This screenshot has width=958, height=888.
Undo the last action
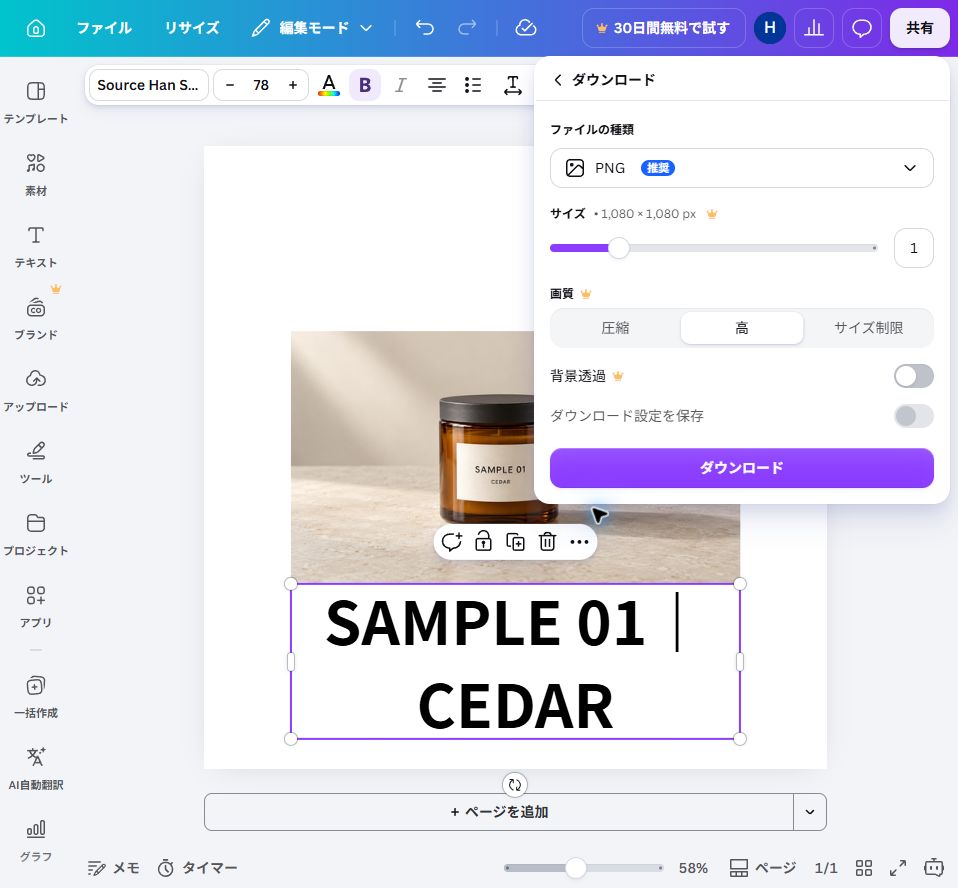[x=424, y=28]
